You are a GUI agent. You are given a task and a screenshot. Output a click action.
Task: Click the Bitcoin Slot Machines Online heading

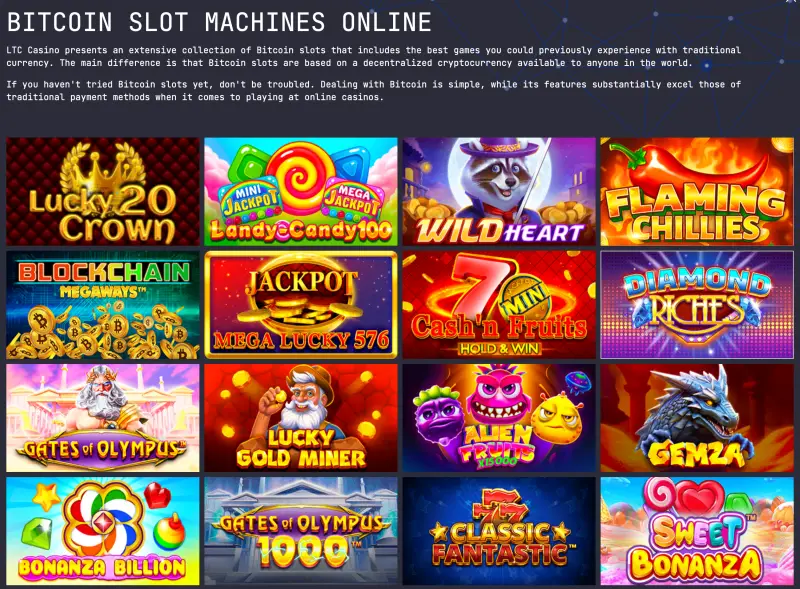pyautogui.click(x=219, y=22)
